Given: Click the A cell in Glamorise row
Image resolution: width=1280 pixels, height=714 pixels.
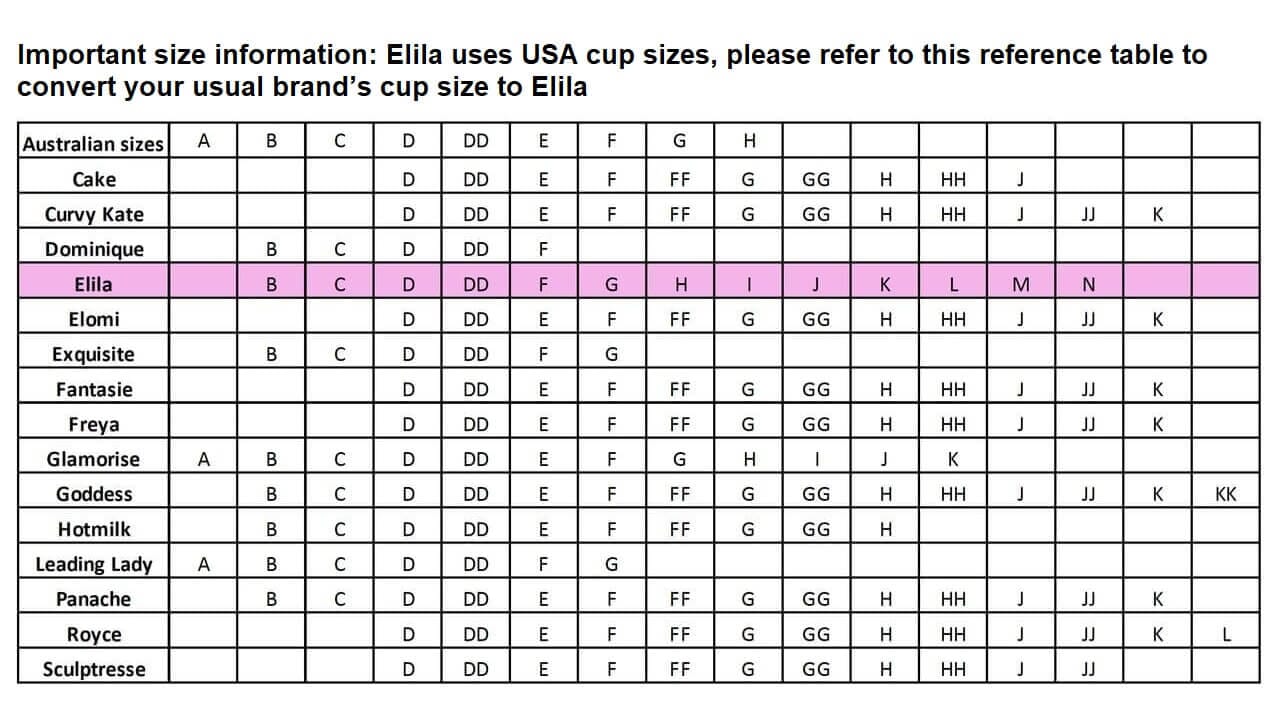Looking at the screenshot, I should click(204, 459).
